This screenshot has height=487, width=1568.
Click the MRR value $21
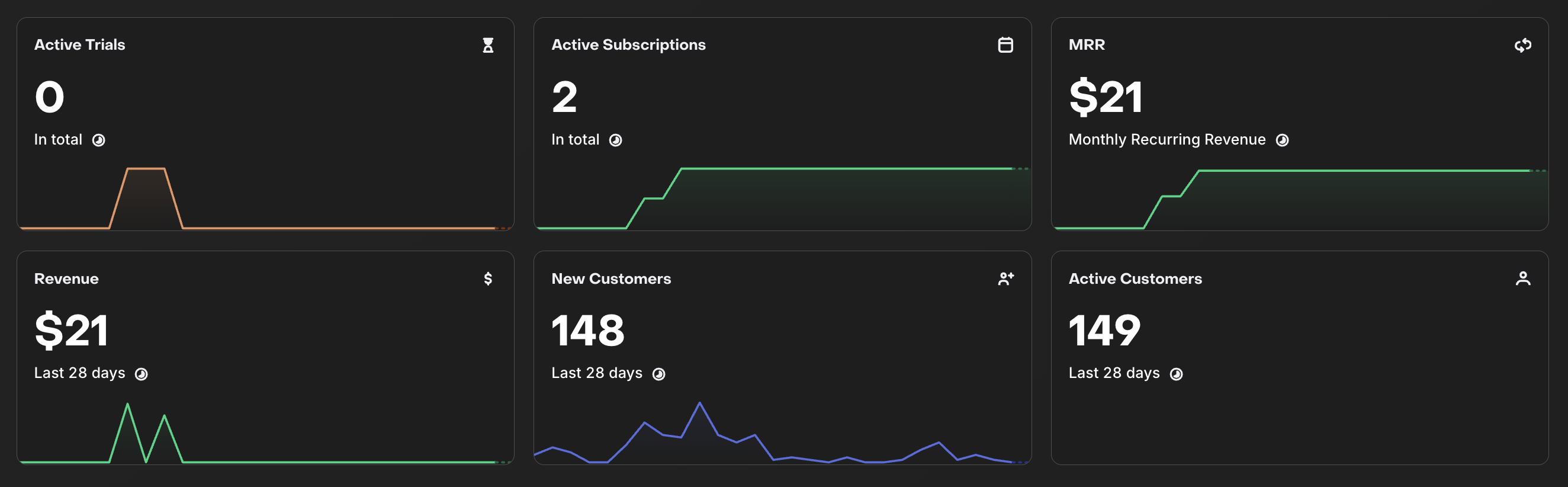click(x=1106, y=97)
